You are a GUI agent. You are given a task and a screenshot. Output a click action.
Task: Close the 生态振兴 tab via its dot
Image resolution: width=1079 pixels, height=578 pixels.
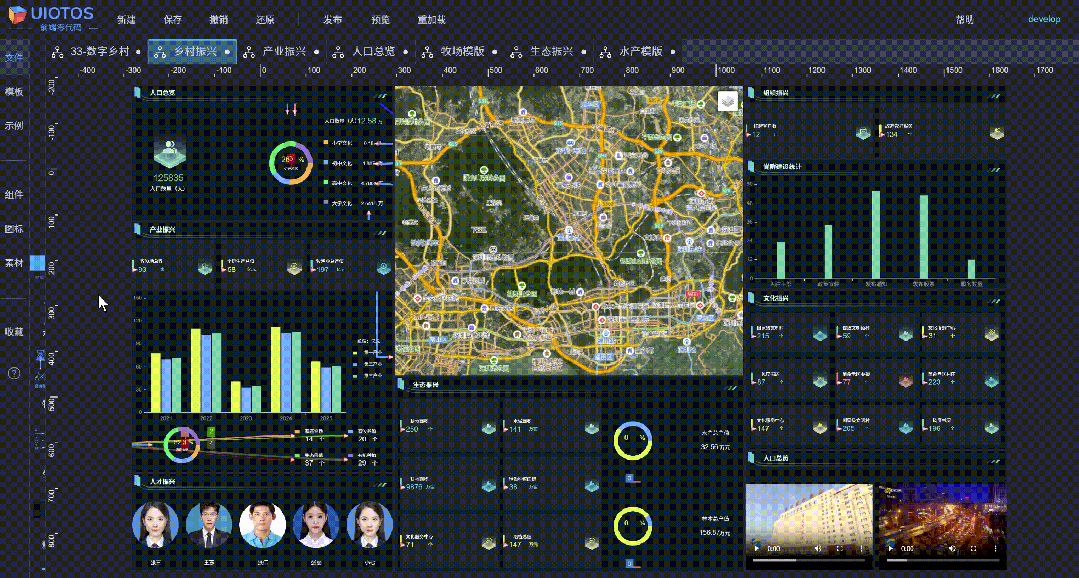[583, 52]
